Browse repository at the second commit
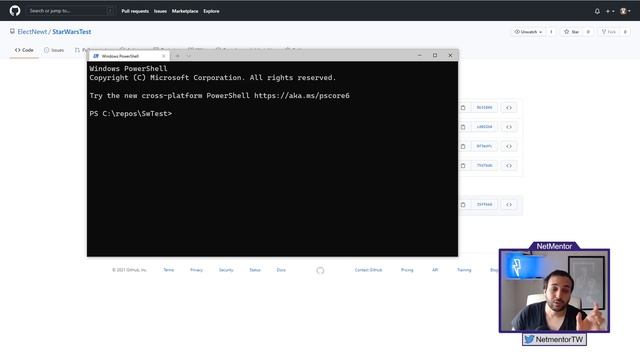The width and height of the screenshot is (640, 360). click(x=509, y=127)
